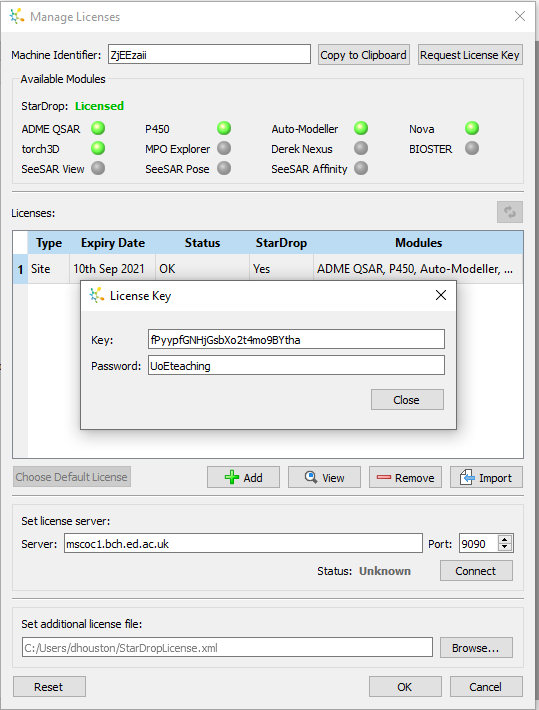Screen dimensions: 539x710
Task: Add a new license
Action: (243, 477)
